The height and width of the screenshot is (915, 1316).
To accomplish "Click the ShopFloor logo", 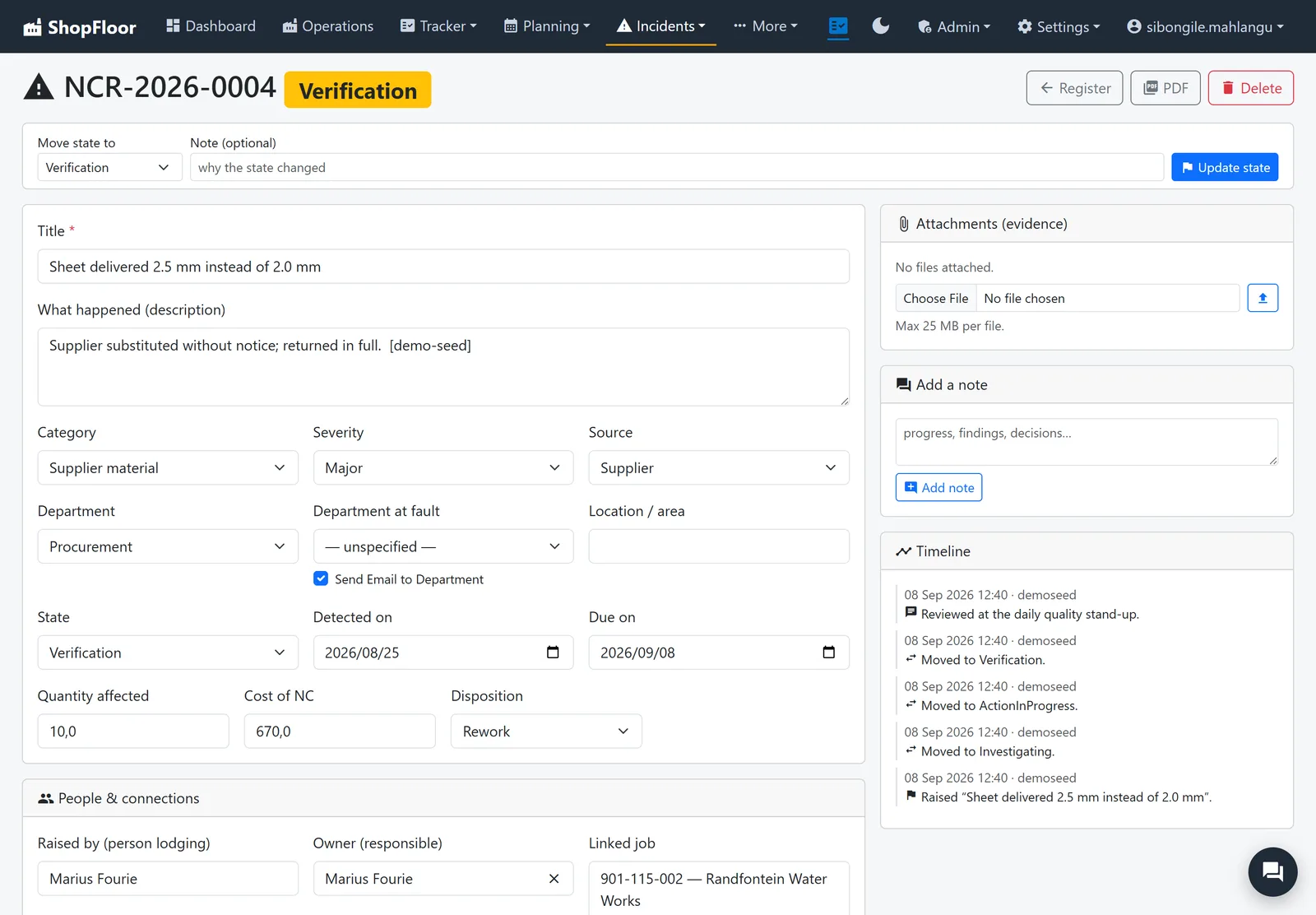I will [80, 27].
